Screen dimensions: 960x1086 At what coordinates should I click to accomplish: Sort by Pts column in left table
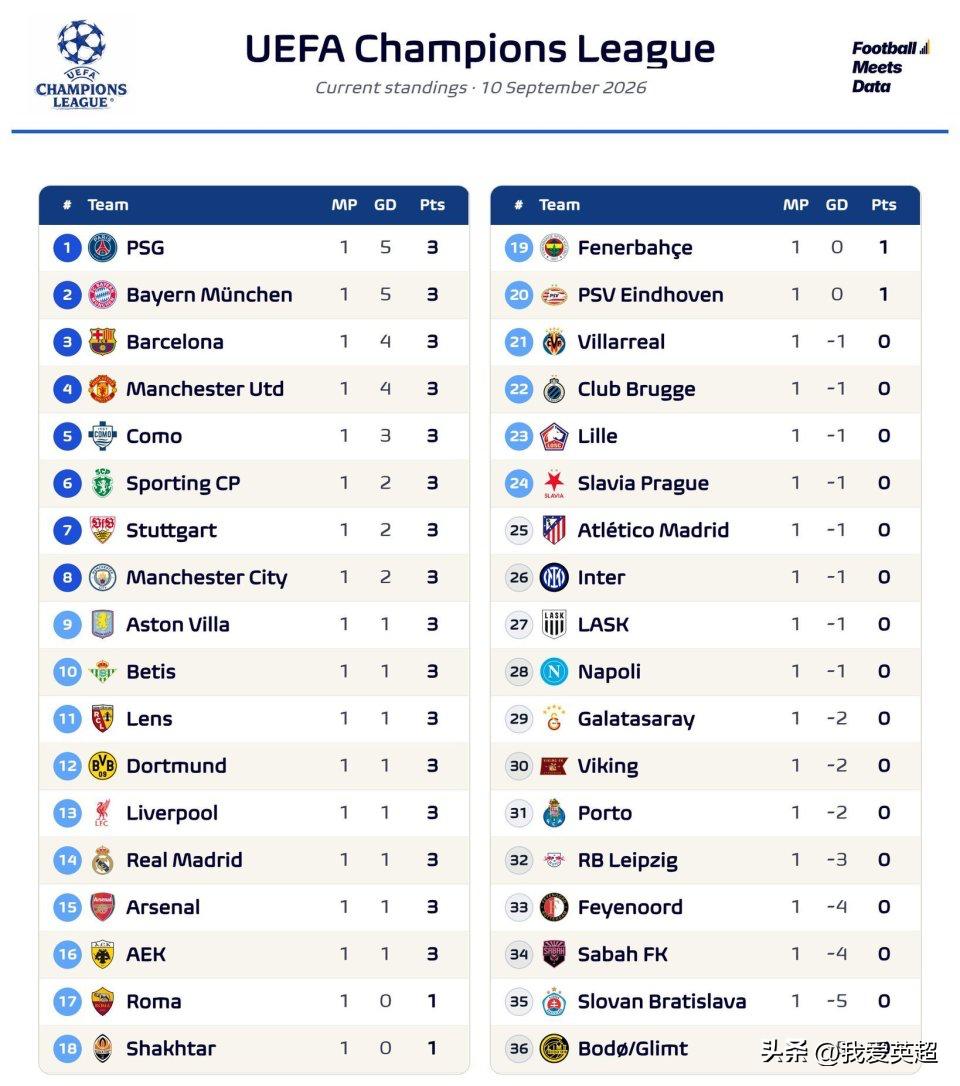click(432, 205)
